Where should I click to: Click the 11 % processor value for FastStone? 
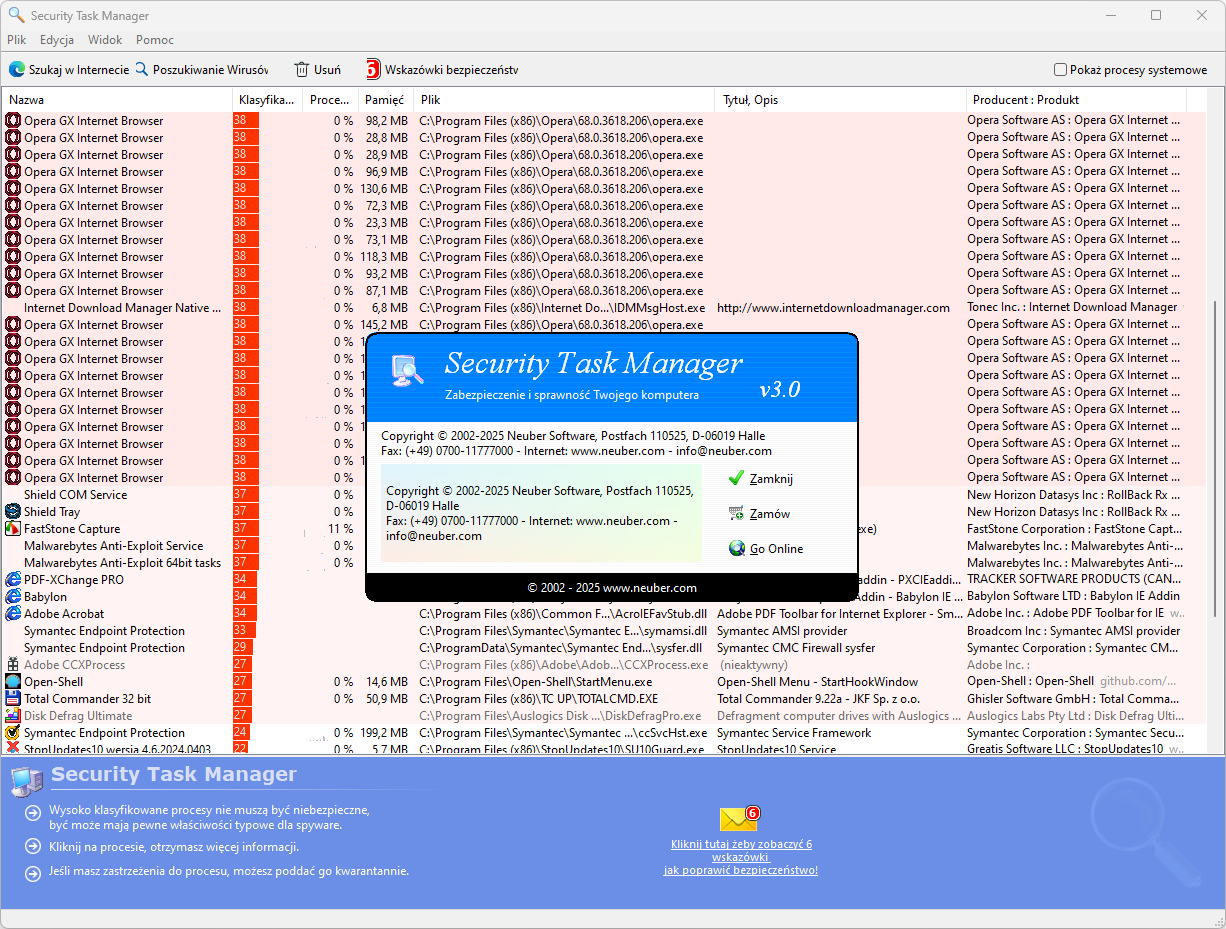click(341, 529)
